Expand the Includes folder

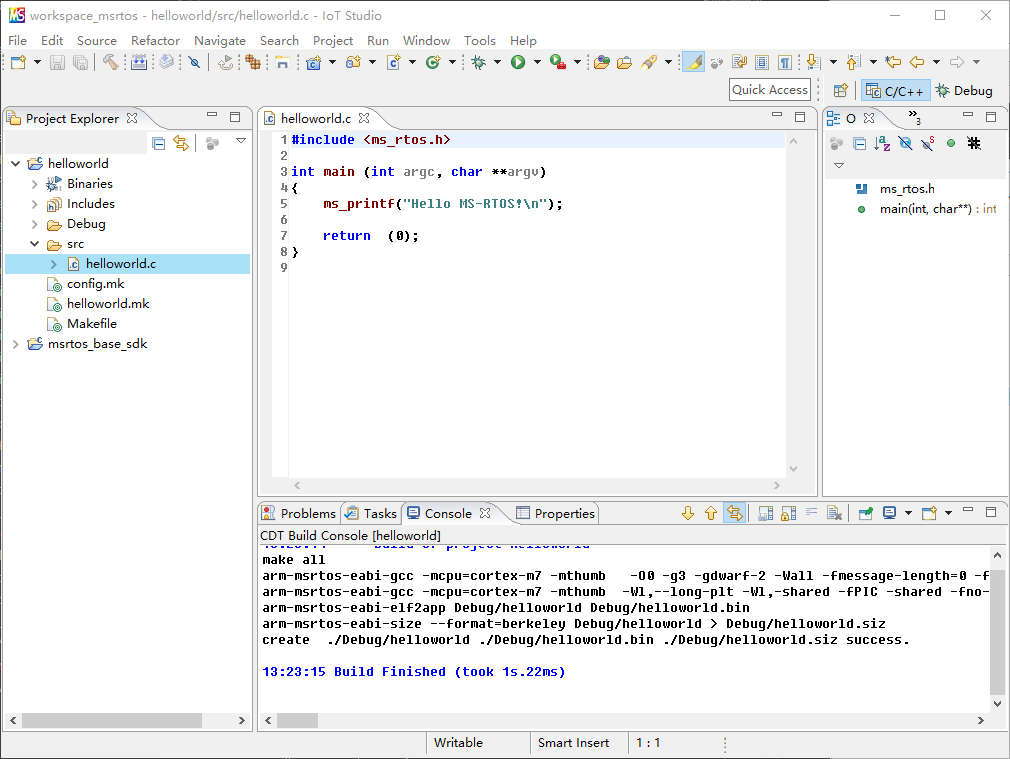(35, 204)
